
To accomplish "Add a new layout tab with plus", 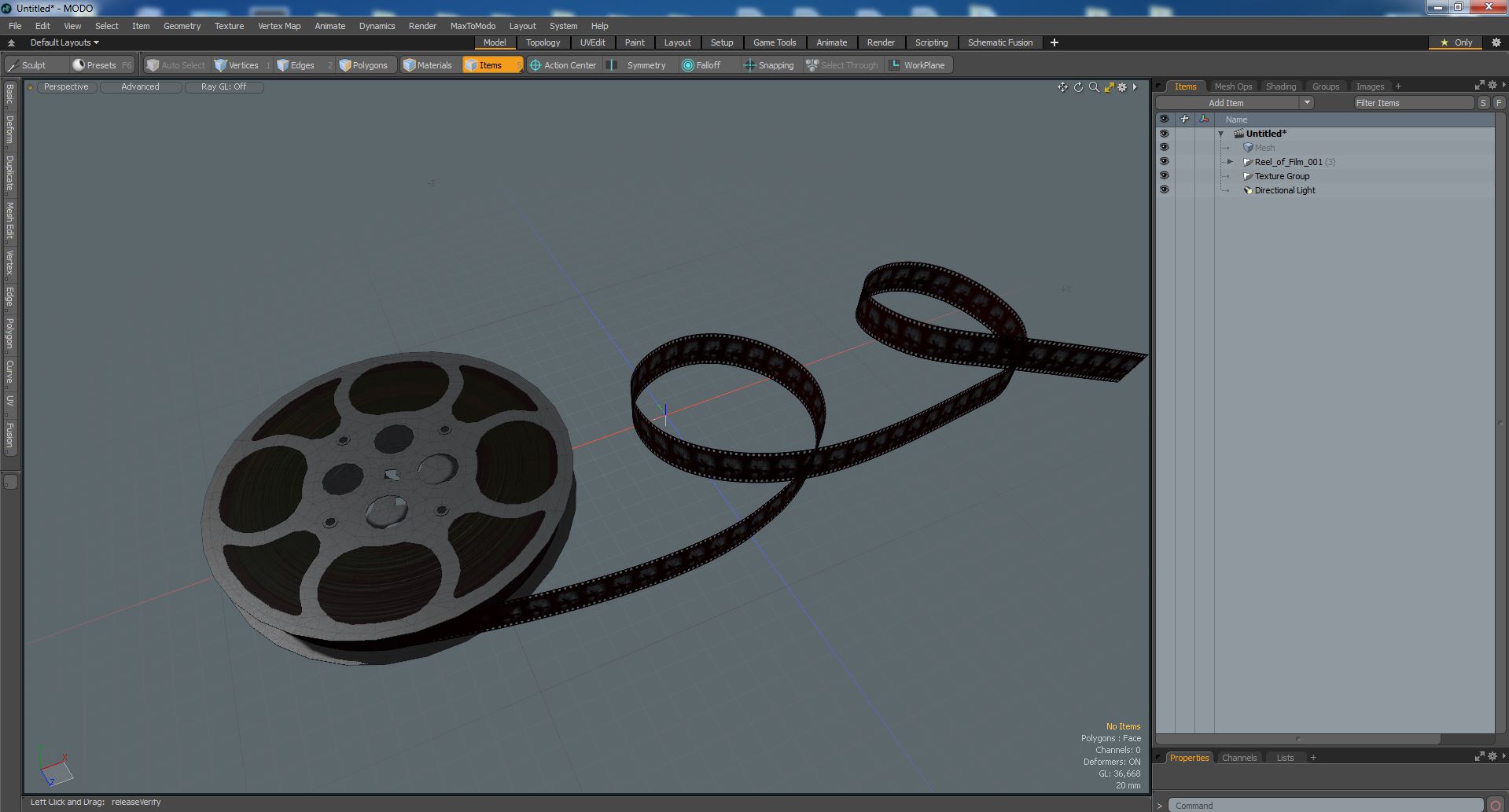I will (1054, 42).
